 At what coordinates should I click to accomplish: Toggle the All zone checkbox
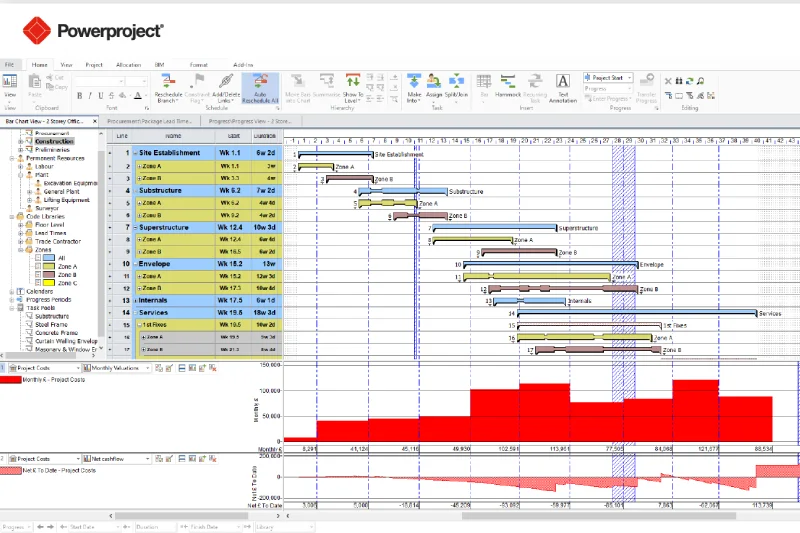click(38, 258)
